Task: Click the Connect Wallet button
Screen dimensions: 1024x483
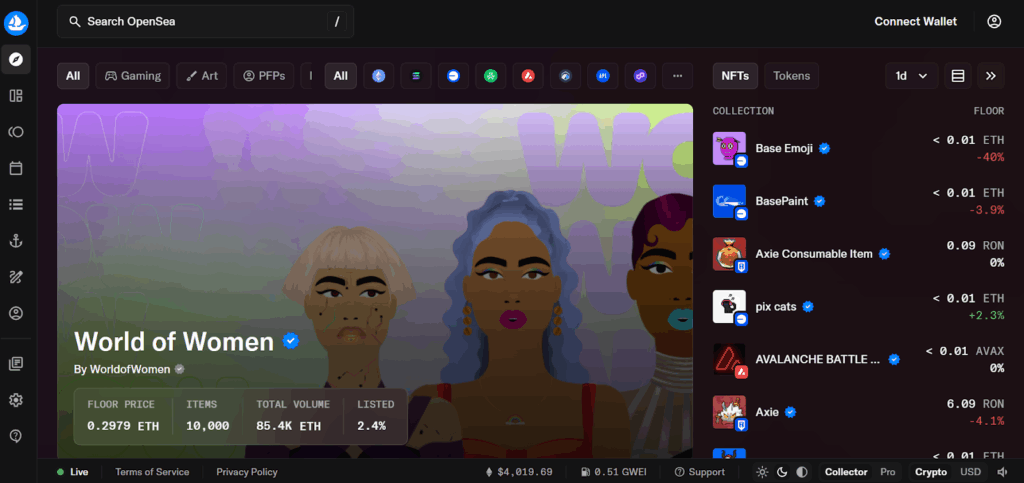Action: (915, 21)
